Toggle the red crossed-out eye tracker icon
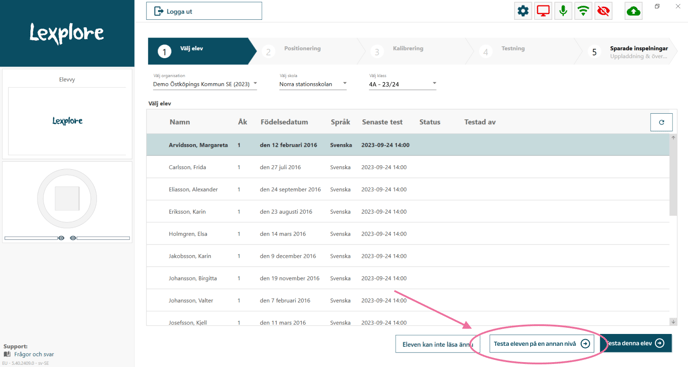 (603, 11)
